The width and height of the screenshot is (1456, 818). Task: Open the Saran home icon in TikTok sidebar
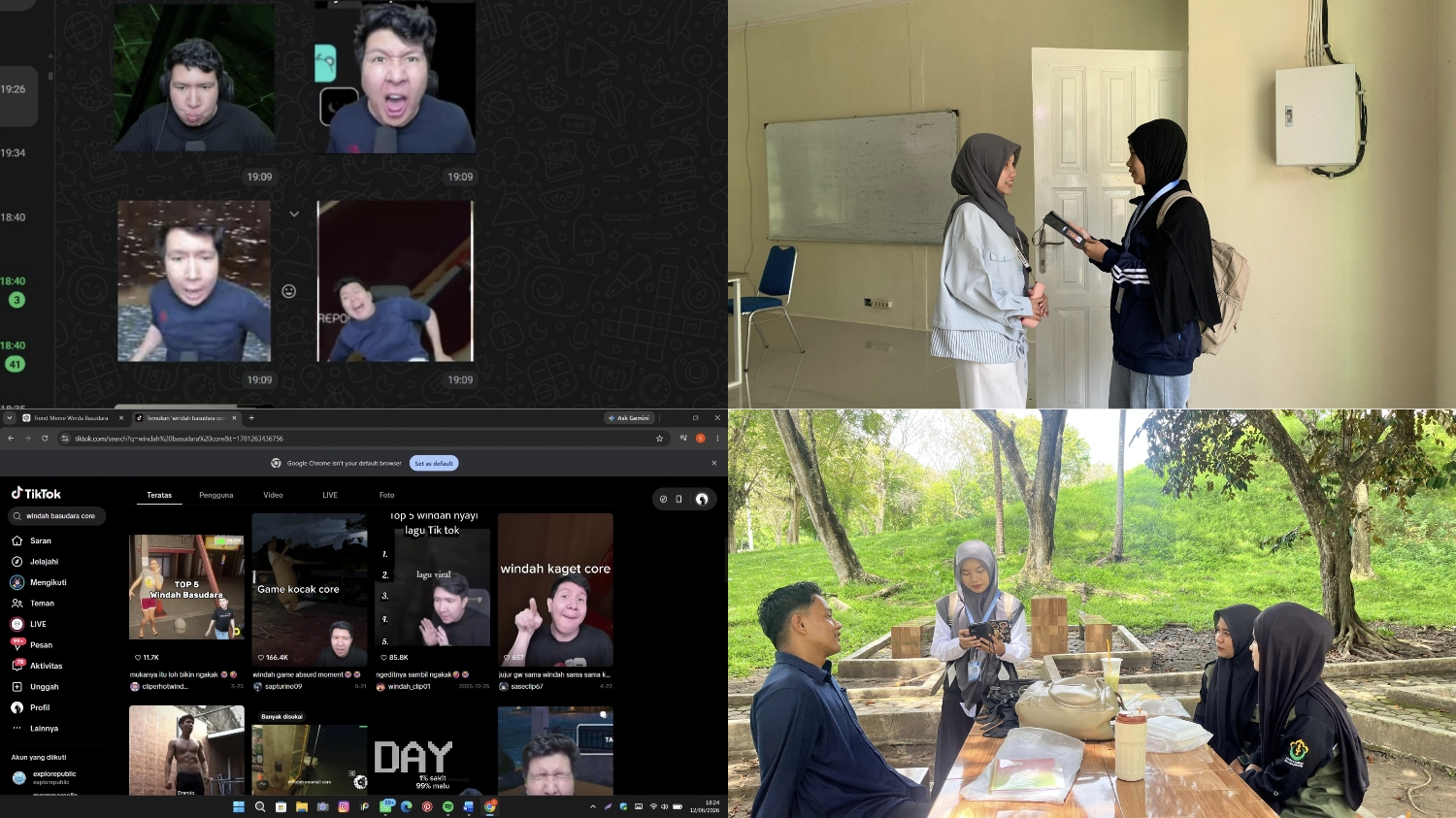(x=17, y=540)
